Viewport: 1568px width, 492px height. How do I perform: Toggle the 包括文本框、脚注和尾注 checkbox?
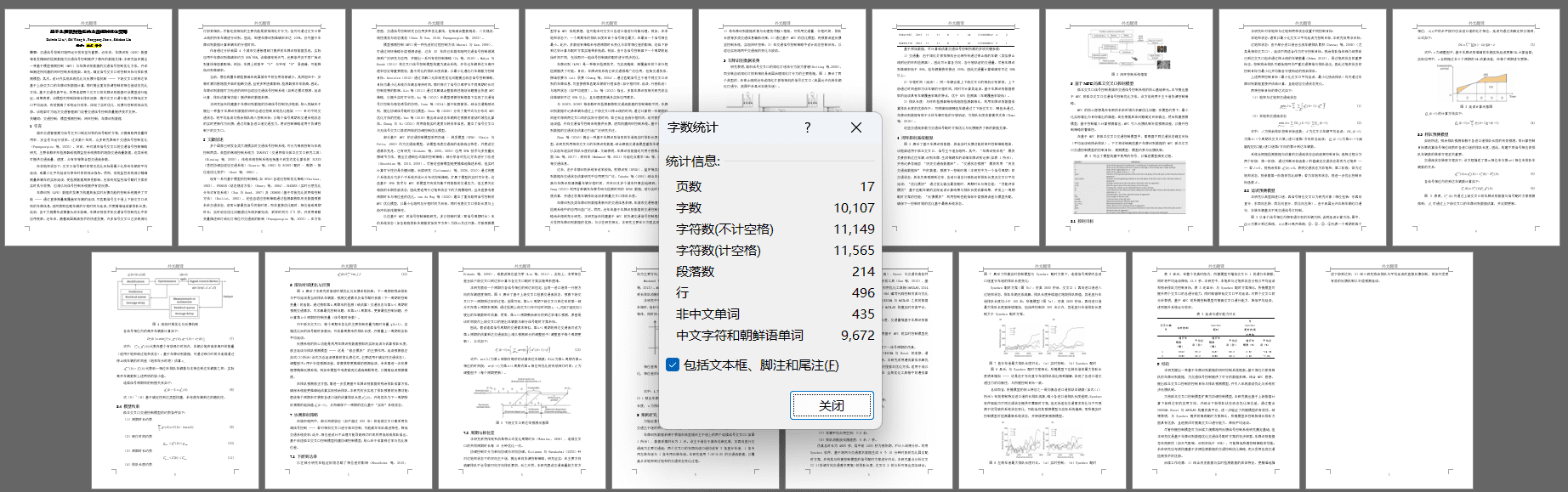click(673, 365)
